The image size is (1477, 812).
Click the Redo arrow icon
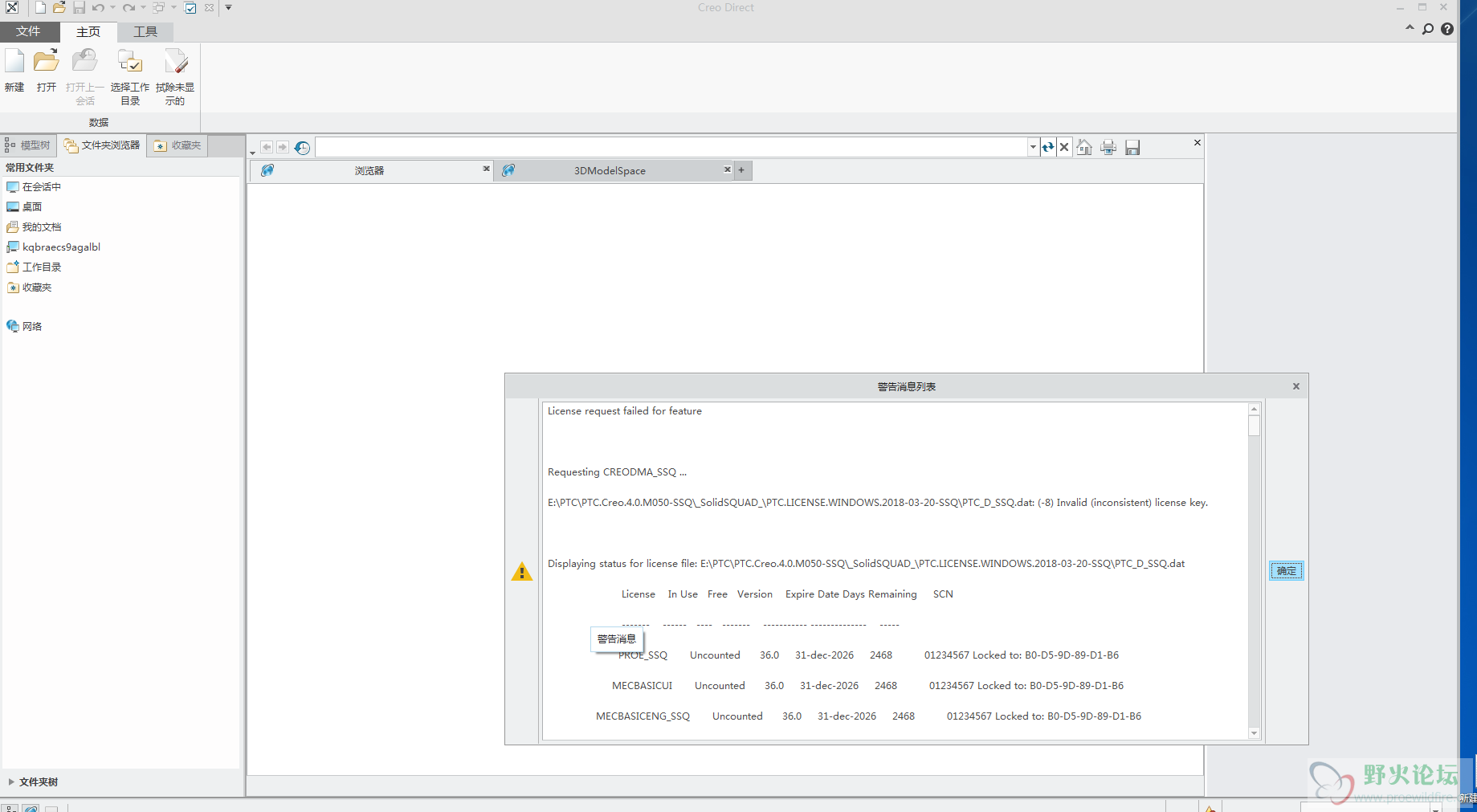click(129, 8)
